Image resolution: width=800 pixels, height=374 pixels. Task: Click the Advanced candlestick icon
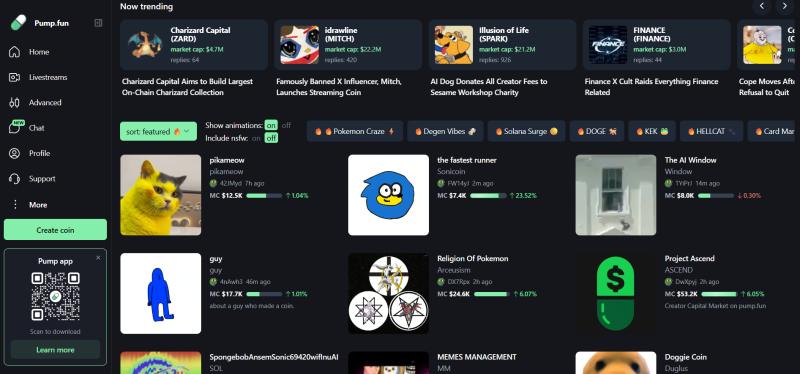point(14,103)
